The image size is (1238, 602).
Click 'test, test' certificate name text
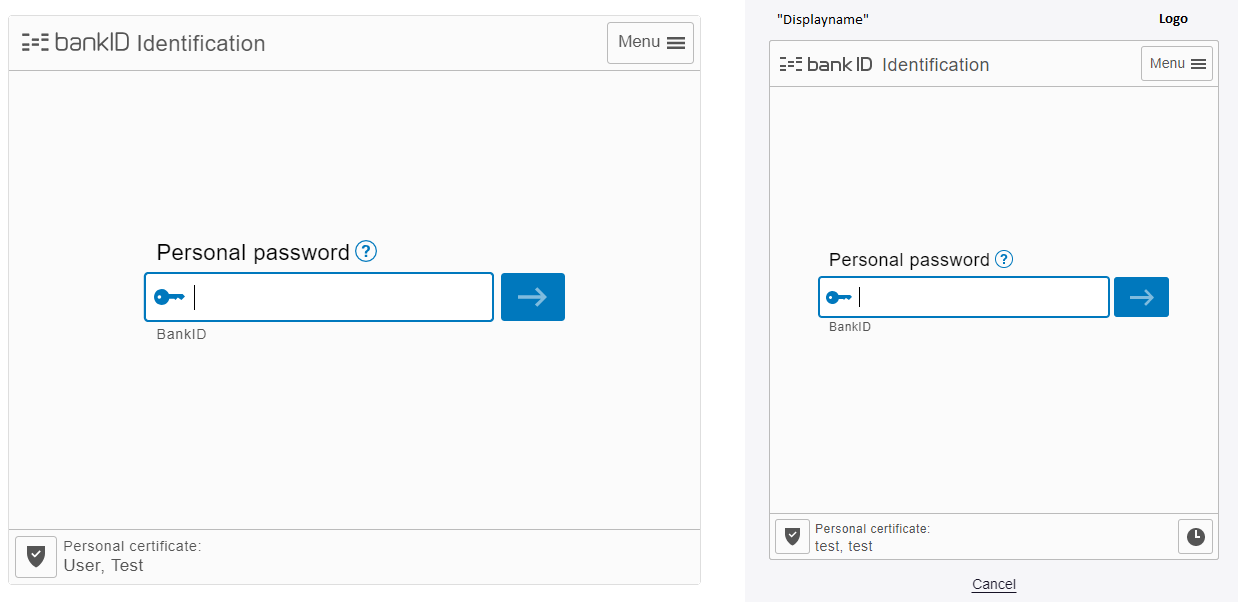coord(844,546)
